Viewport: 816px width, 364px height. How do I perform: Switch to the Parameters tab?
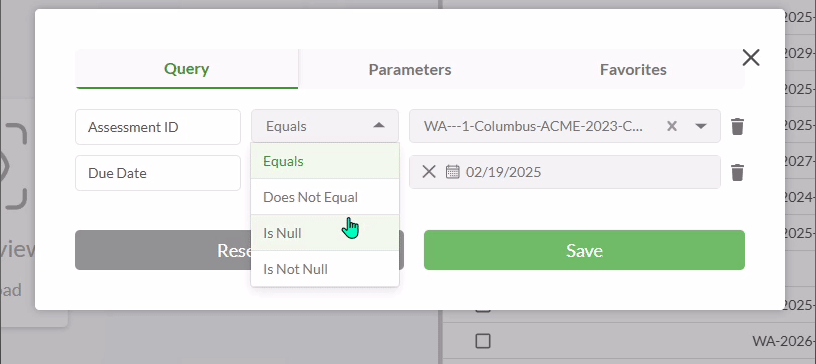point(410,69)
